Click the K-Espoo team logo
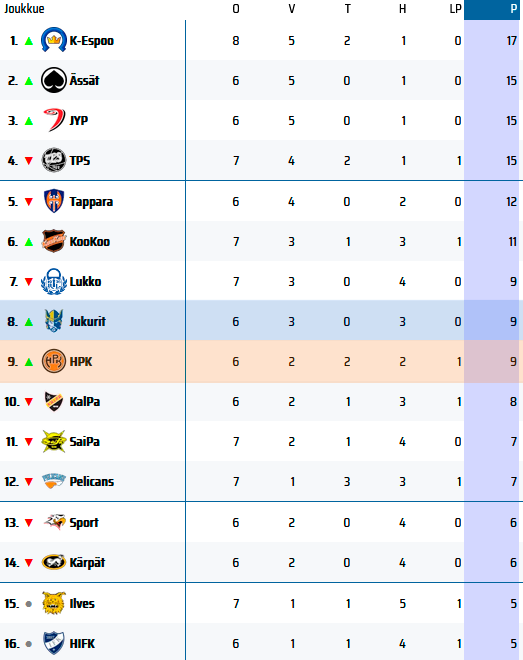This screenshot has width=523, height=660. click(53, 40)
